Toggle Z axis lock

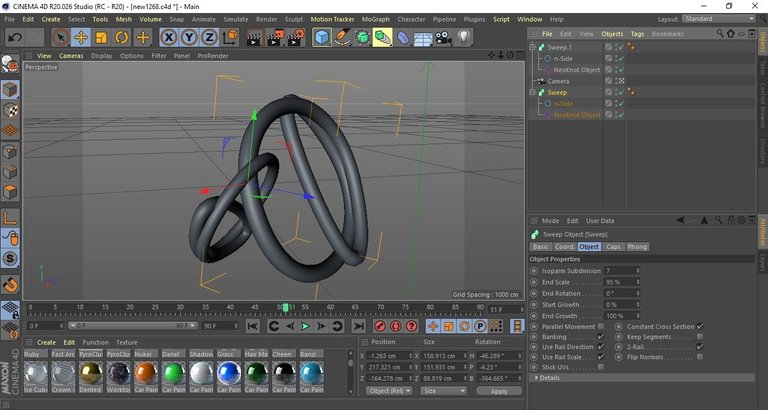pos(209,37)
